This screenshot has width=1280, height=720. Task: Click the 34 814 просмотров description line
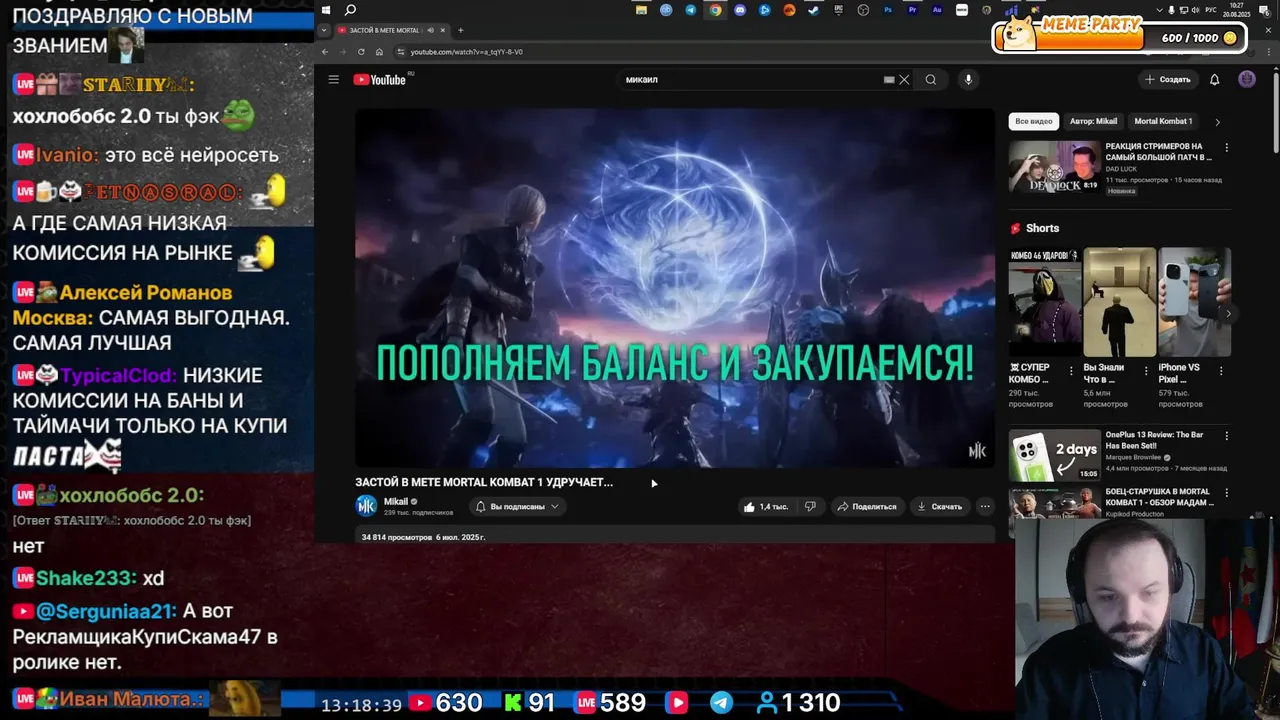tap(423, 537)
